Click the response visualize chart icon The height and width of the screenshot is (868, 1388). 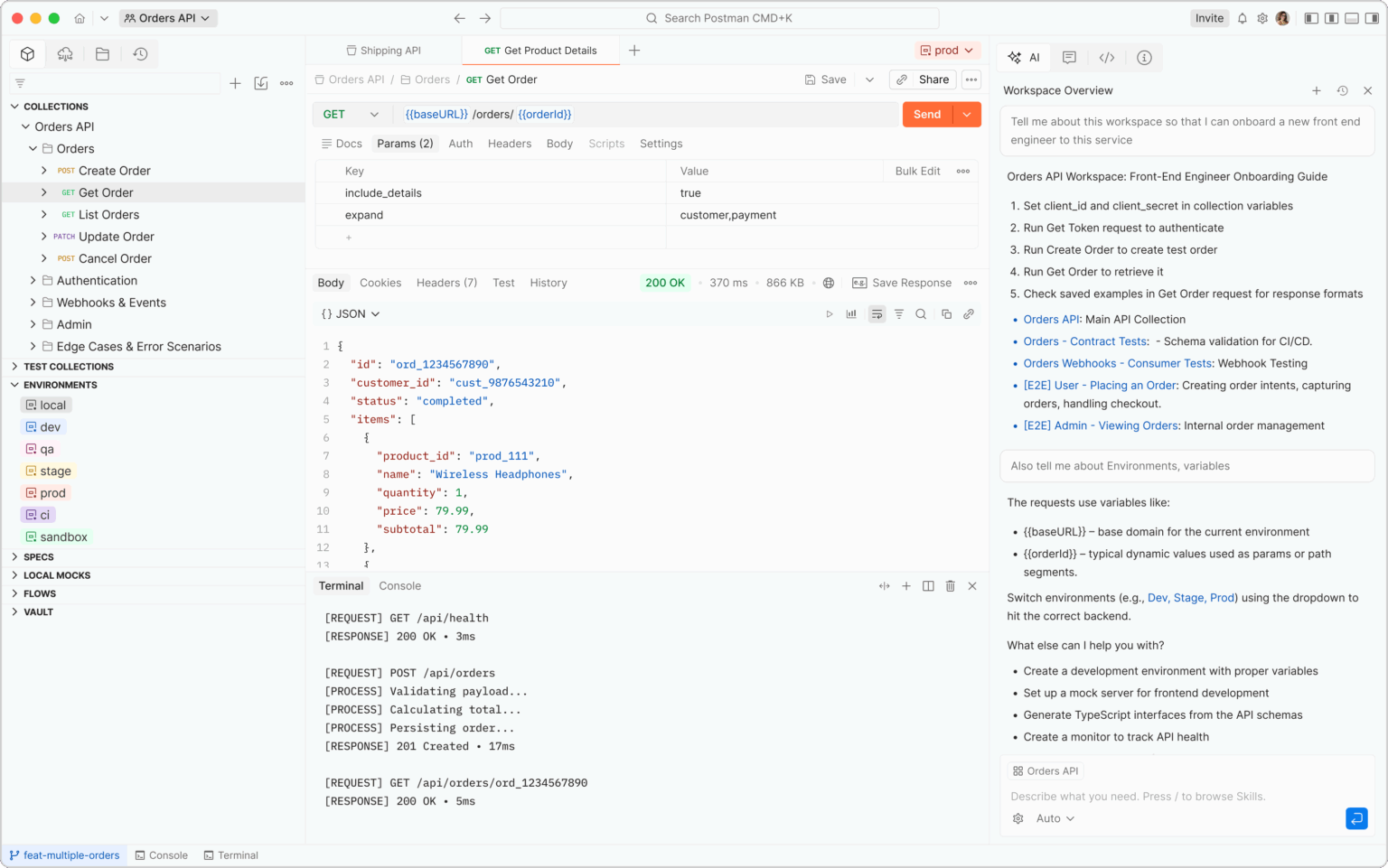[x=851, y=314]
